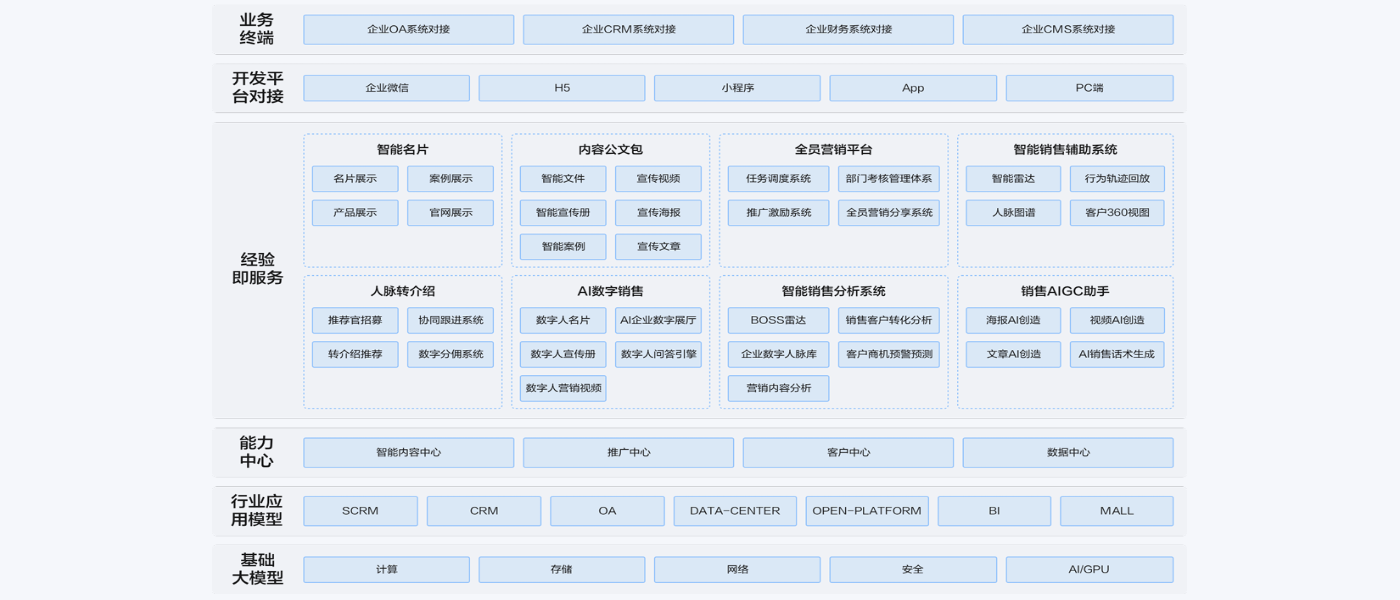
Task: Select 任务调度系统 in 全员营销平台
Action: coord(778,179)
